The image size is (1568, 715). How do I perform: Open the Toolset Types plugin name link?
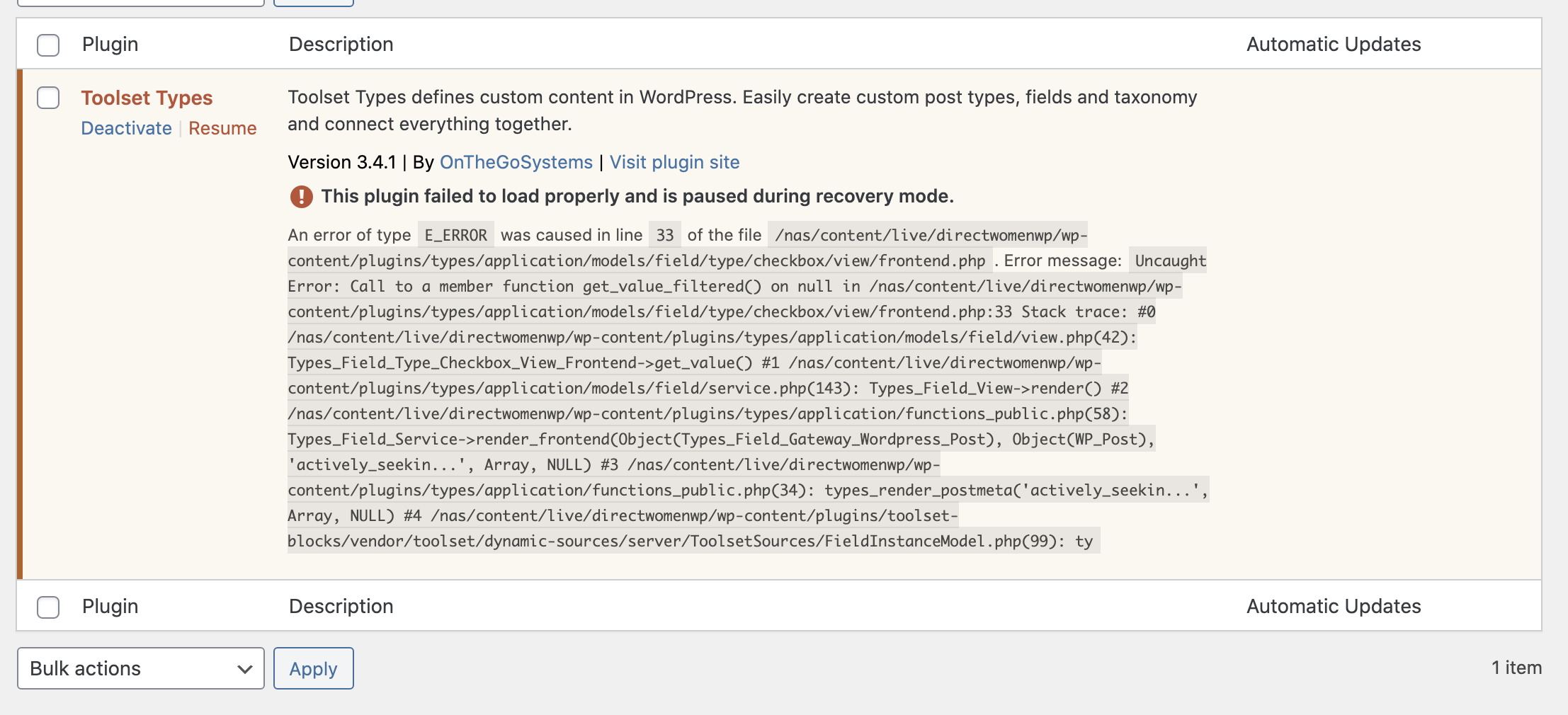147,98
